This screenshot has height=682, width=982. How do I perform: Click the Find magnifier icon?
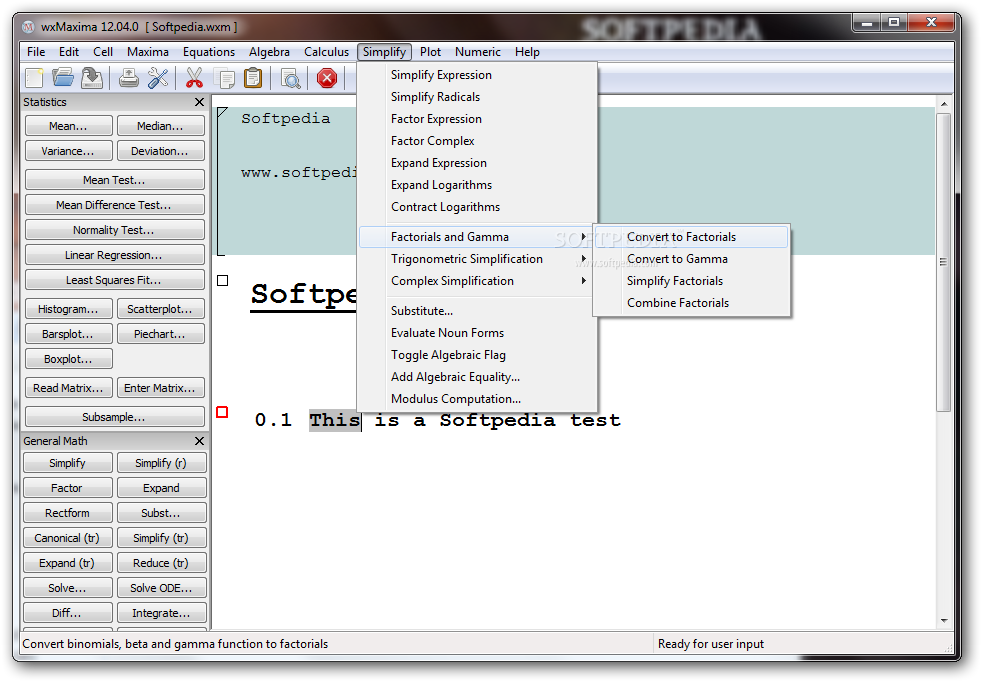click(x=291, y=78)
